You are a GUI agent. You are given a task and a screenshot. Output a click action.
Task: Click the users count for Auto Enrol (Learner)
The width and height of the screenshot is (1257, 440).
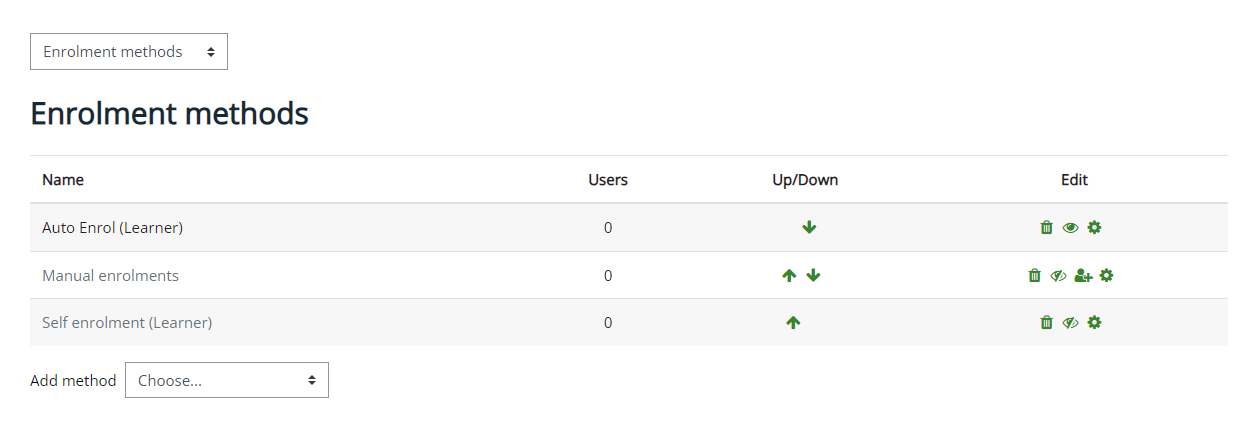pyautogui.click(x=608, y=228)
